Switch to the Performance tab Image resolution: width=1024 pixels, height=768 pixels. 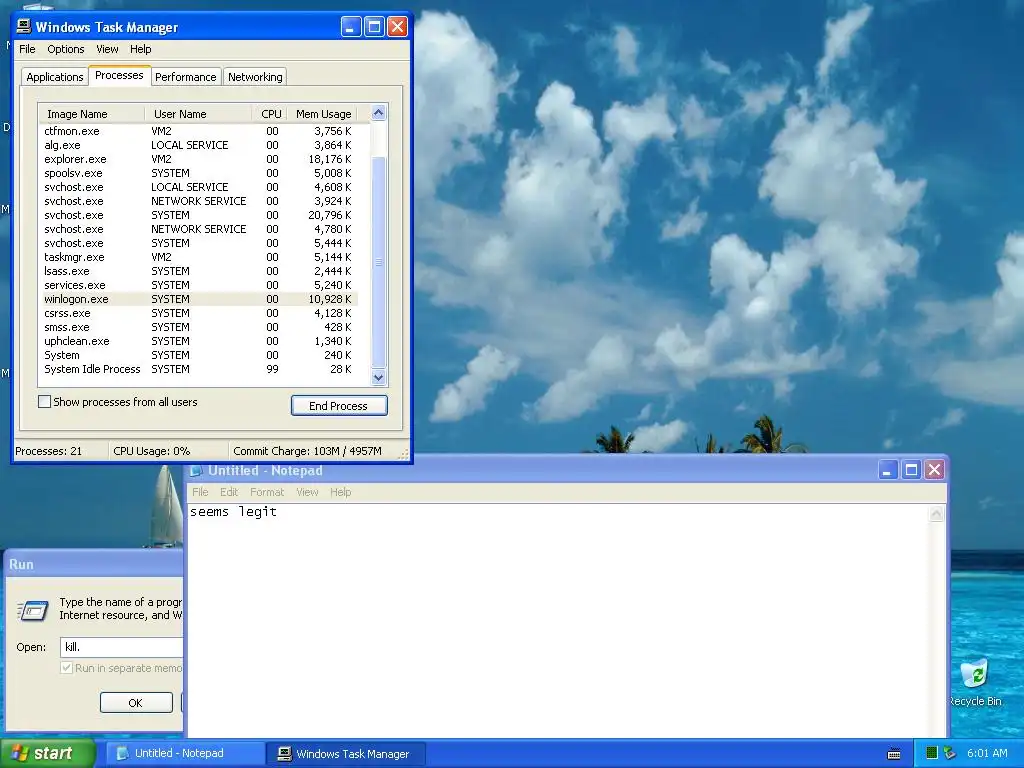tap(185, 77)
